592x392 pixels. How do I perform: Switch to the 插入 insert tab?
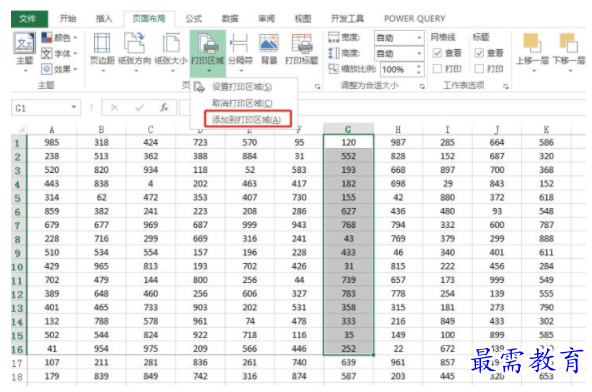pyautogui.click(x=104, y=19)
